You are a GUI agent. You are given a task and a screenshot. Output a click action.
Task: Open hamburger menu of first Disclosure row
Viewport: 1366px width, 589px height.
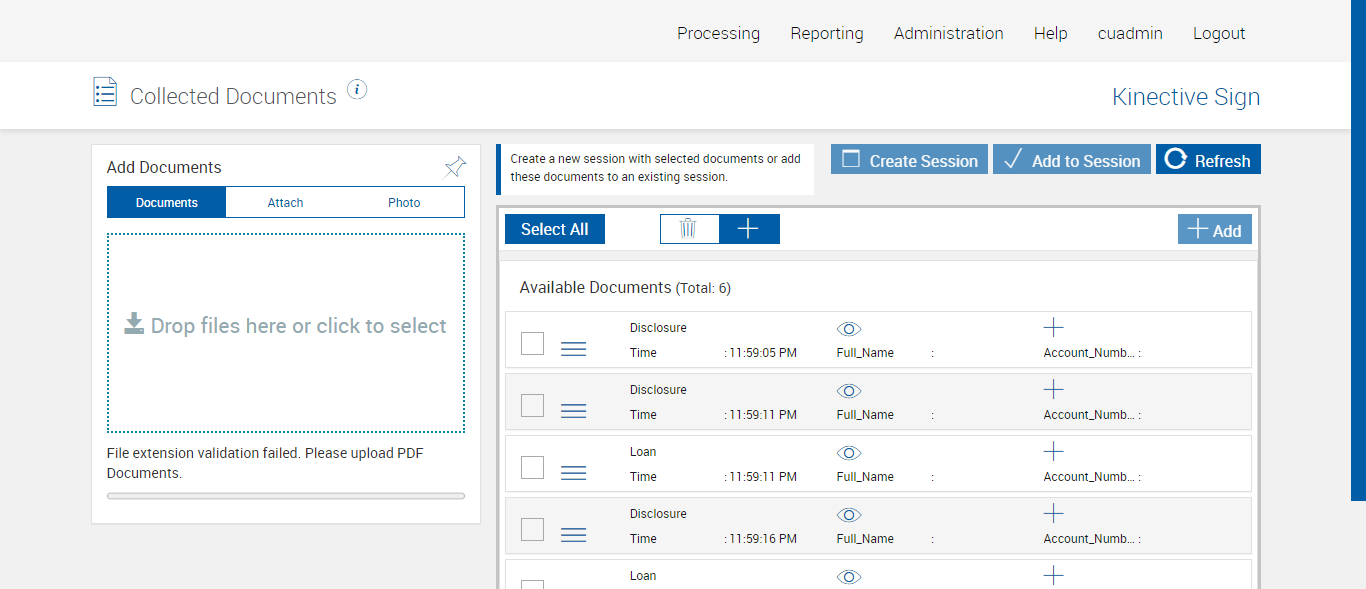[x=573, y=349]
